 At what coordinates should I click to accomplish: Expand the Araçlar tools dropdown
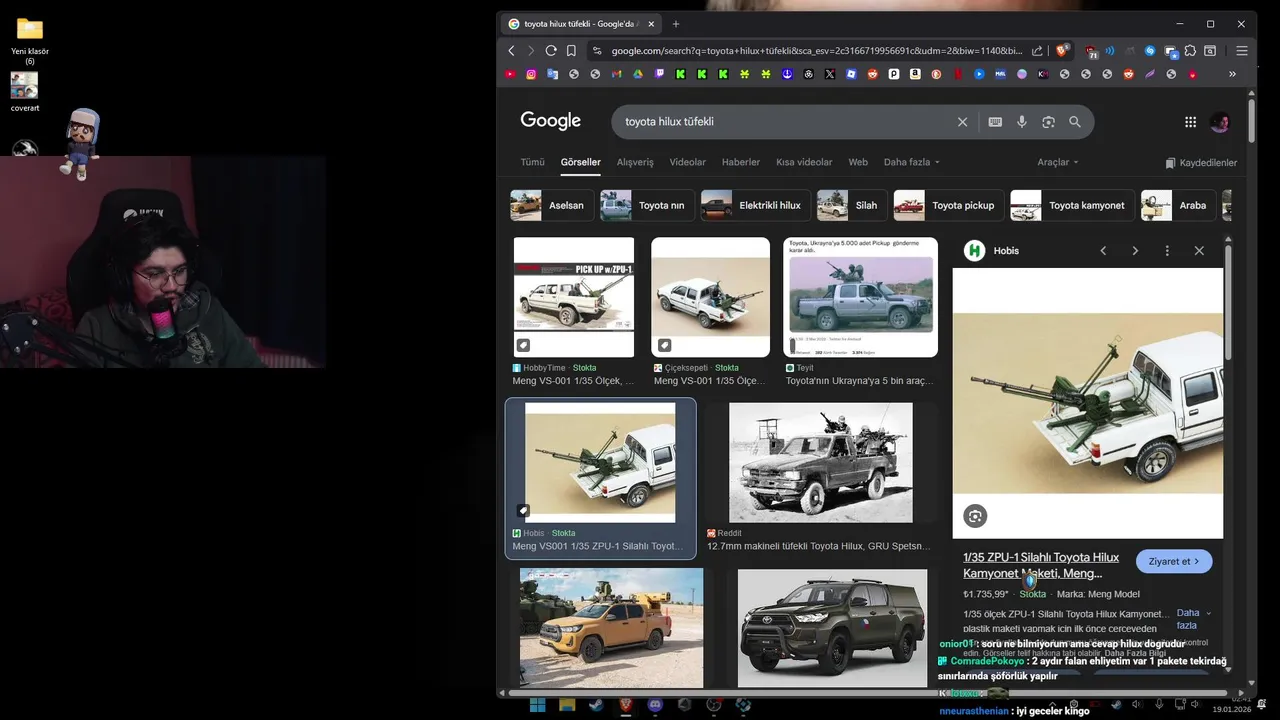point(1058,162)
